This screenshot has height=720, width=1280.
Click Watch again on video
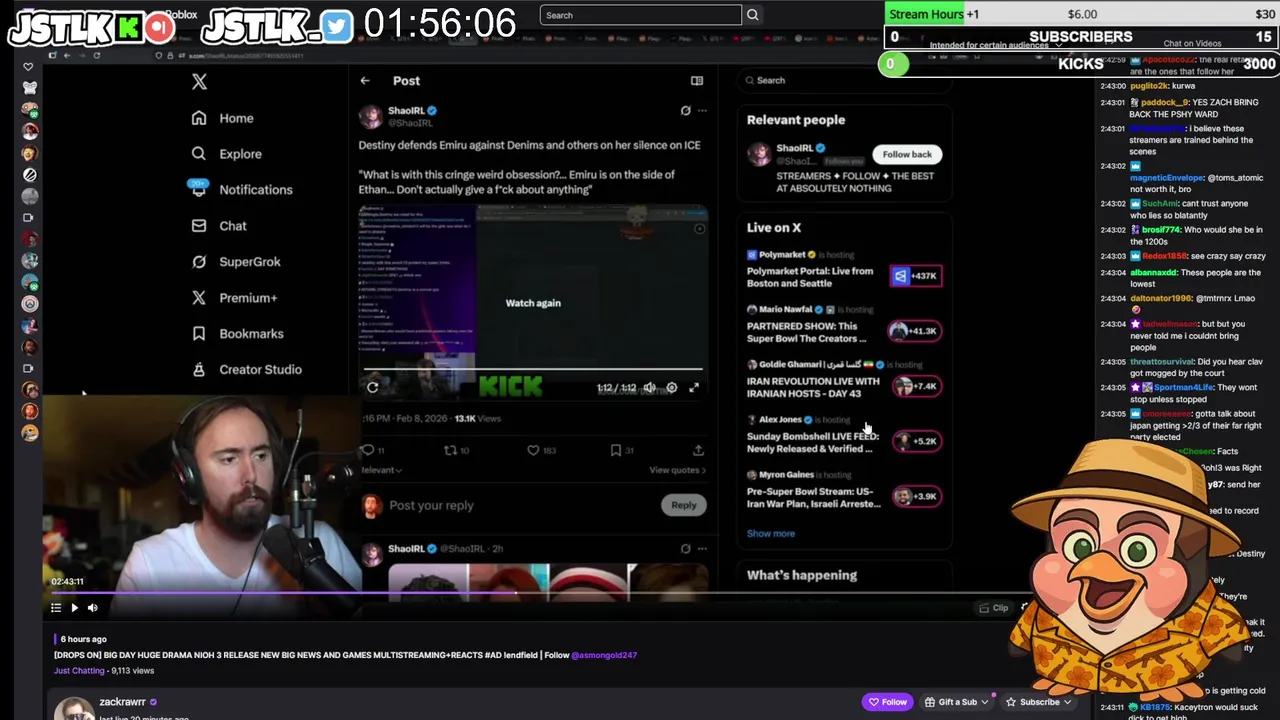coord(533,303)
